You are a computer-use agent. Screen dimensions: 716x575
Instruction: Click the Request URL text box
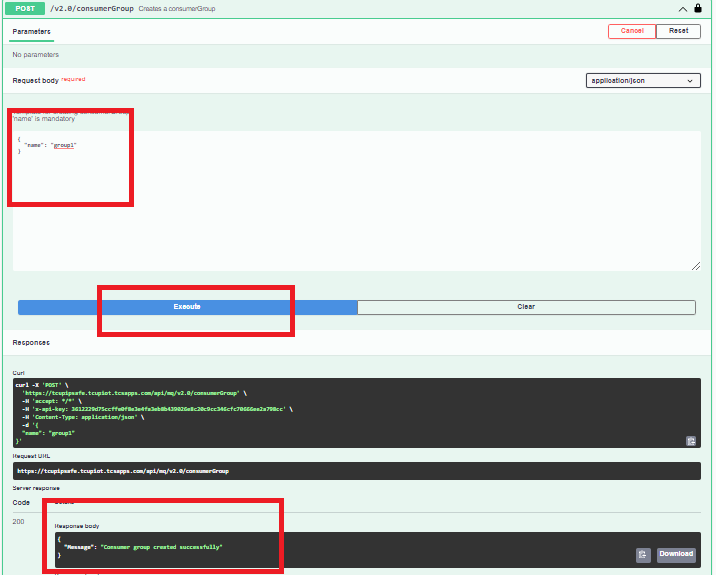pyautogui.click(x=357, y=471)
